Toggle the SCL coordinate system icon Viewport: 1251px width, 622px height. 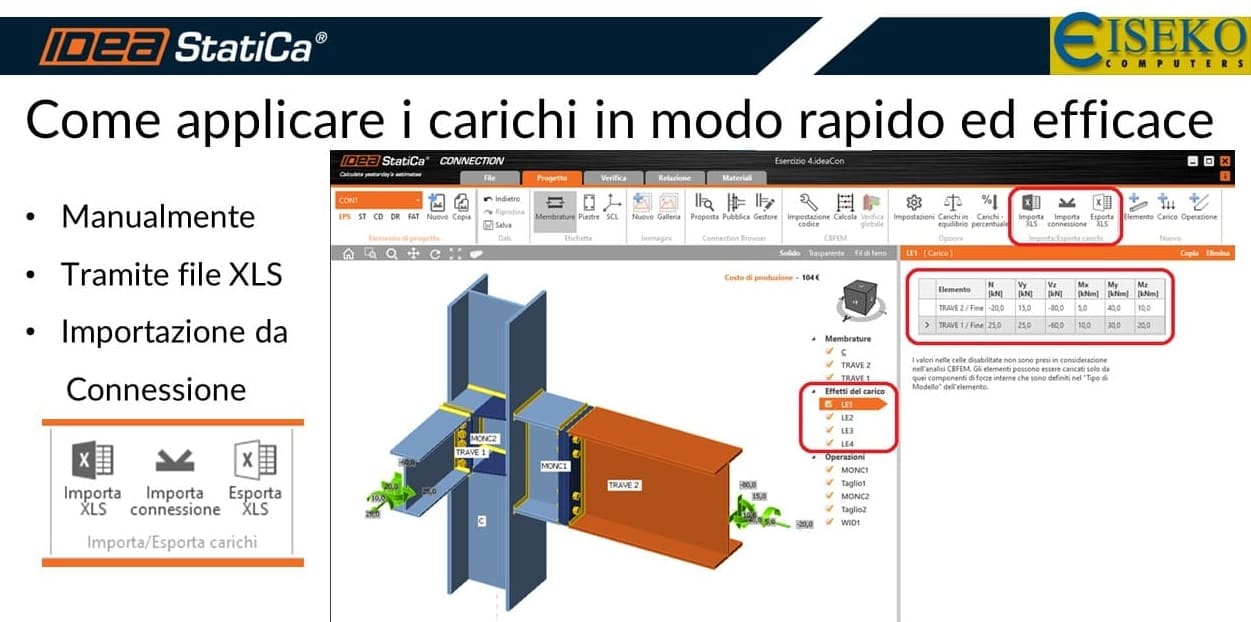tap(612, 206)
